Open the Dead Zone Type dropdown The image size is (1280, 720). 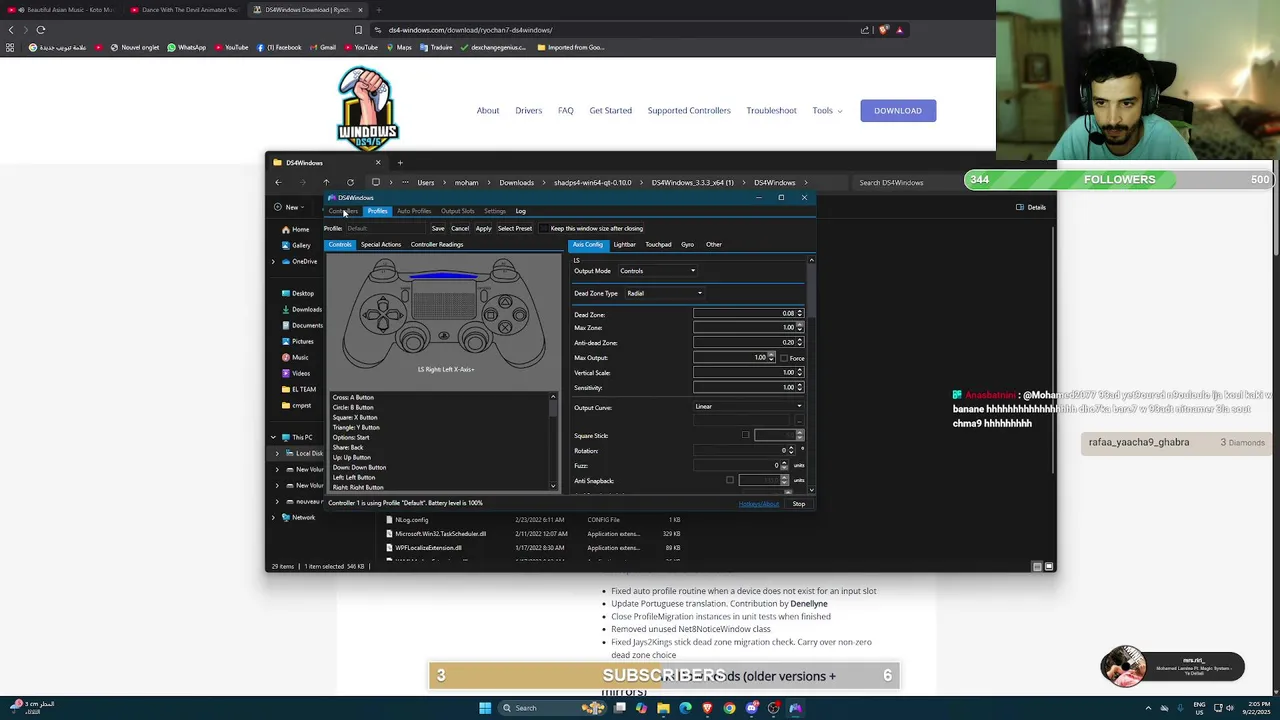pyautogui.click(x=664, y=293)
